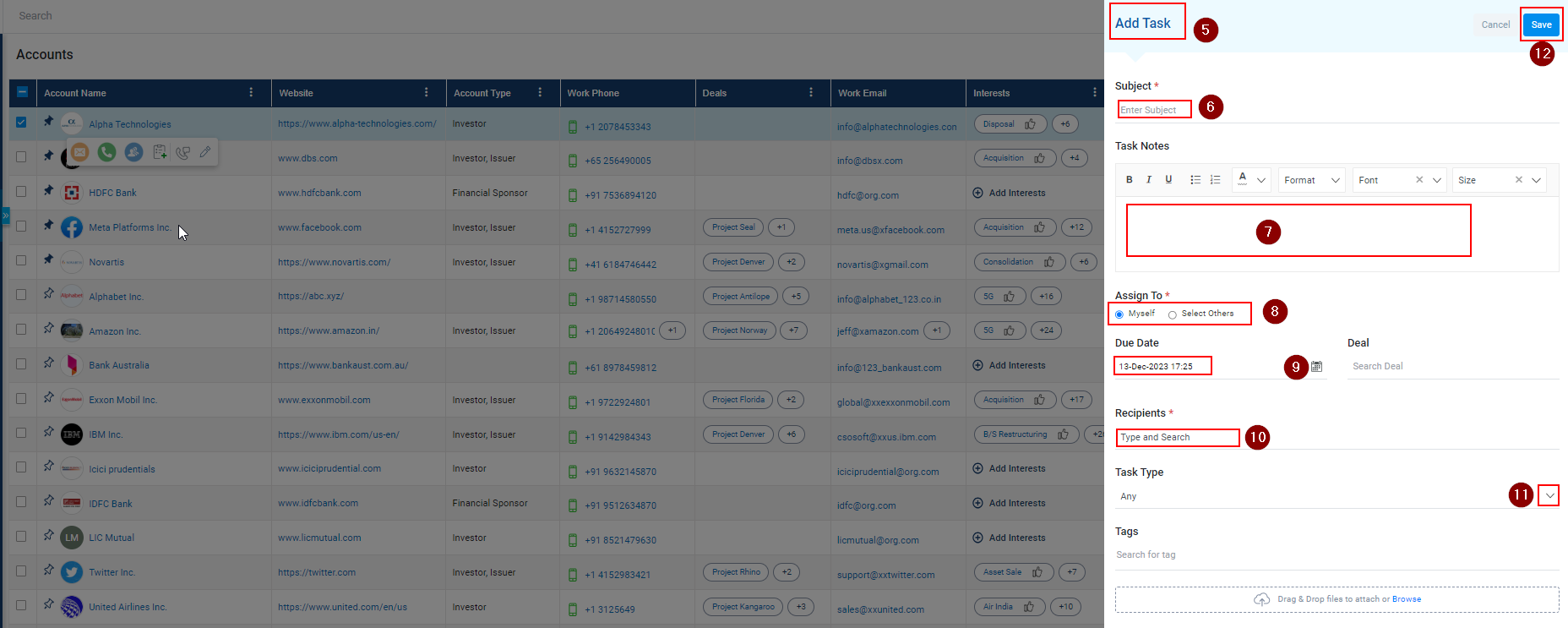Sort by Work Phone column header
Viewport: 1568px width, 628px height.
pyautogui.click(x=593, y=93)
